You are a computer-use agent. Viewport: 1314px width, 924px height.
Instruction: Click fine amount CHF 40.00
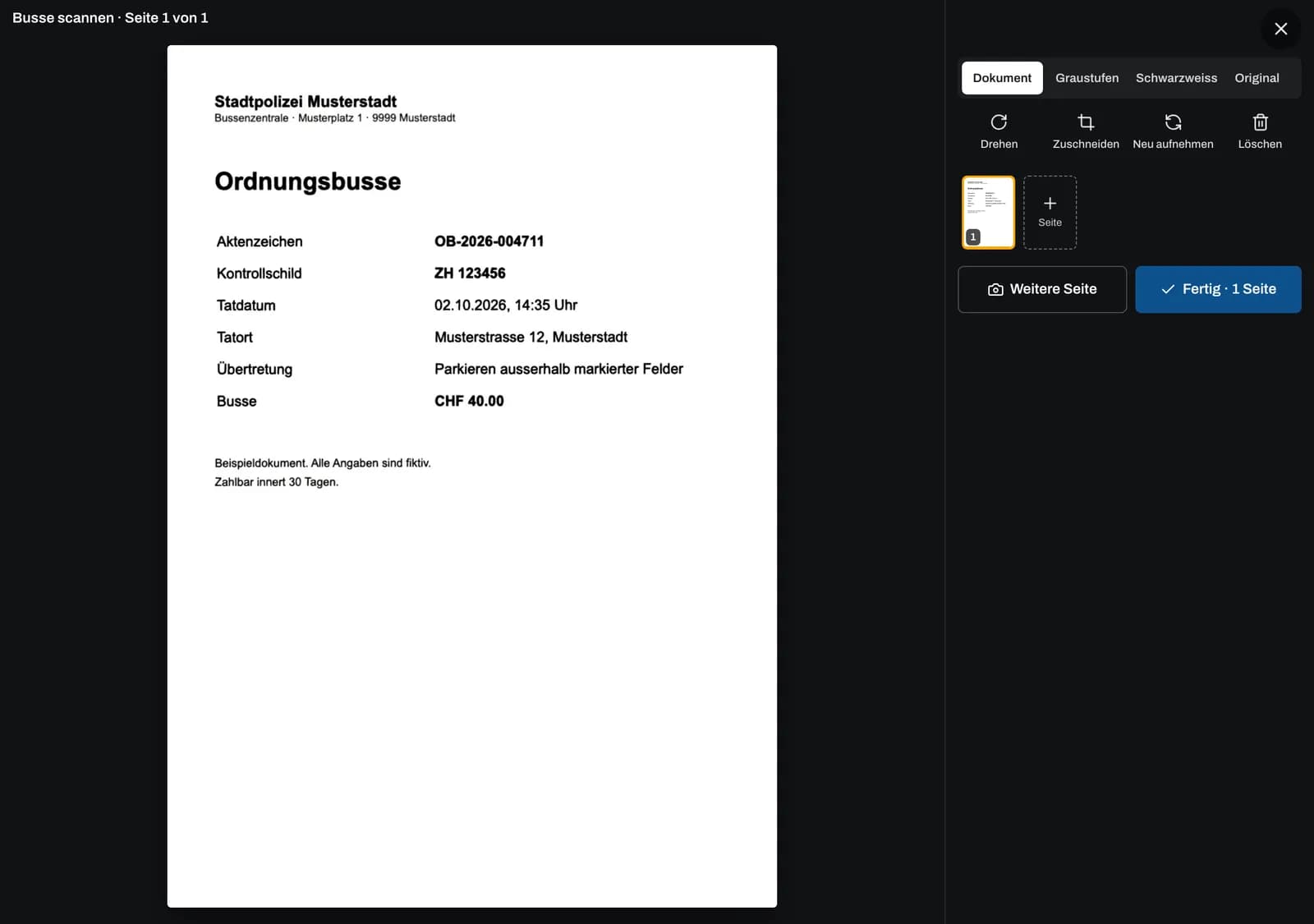coord(469,402)
